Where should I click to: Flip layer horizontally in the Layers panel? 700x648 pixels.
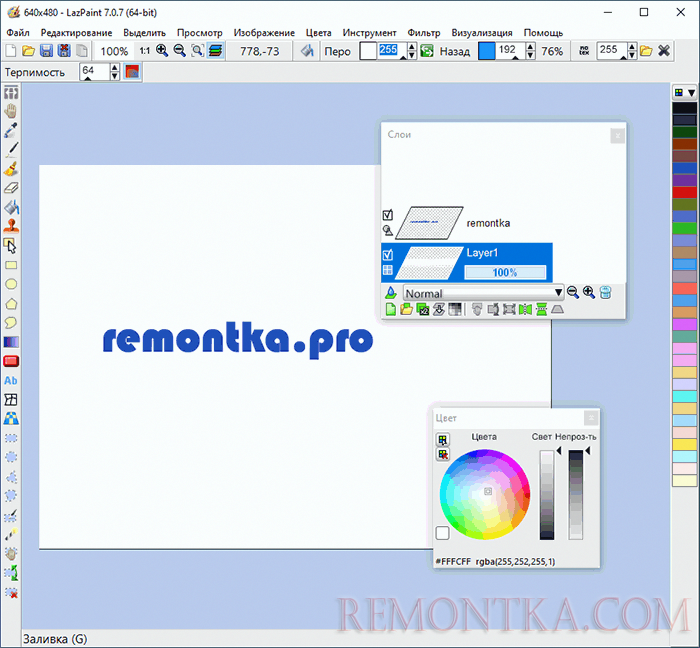[x=525, y=309]
